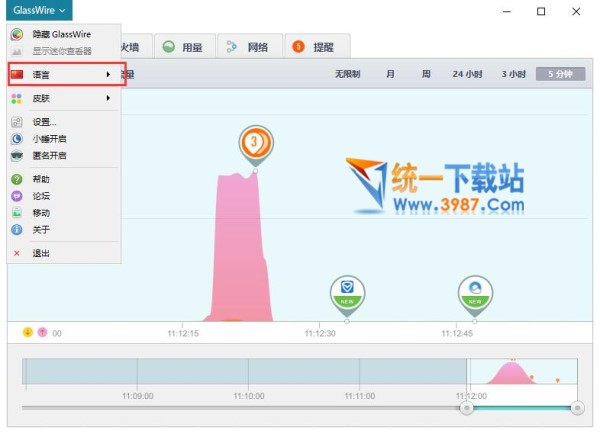Minimize the GlassWire window

(507, 11)
